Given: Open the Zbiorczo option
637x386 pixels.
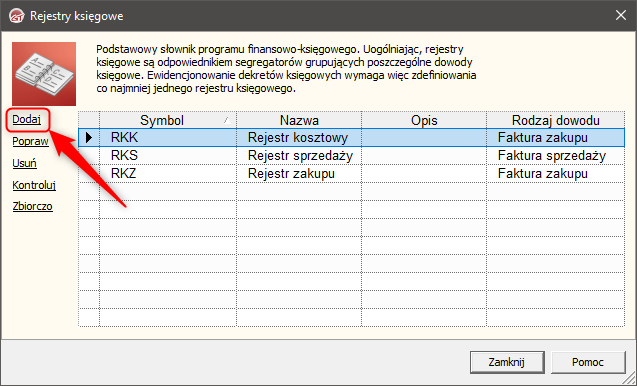Looking at the screenshot, I should tap(32, 206).
